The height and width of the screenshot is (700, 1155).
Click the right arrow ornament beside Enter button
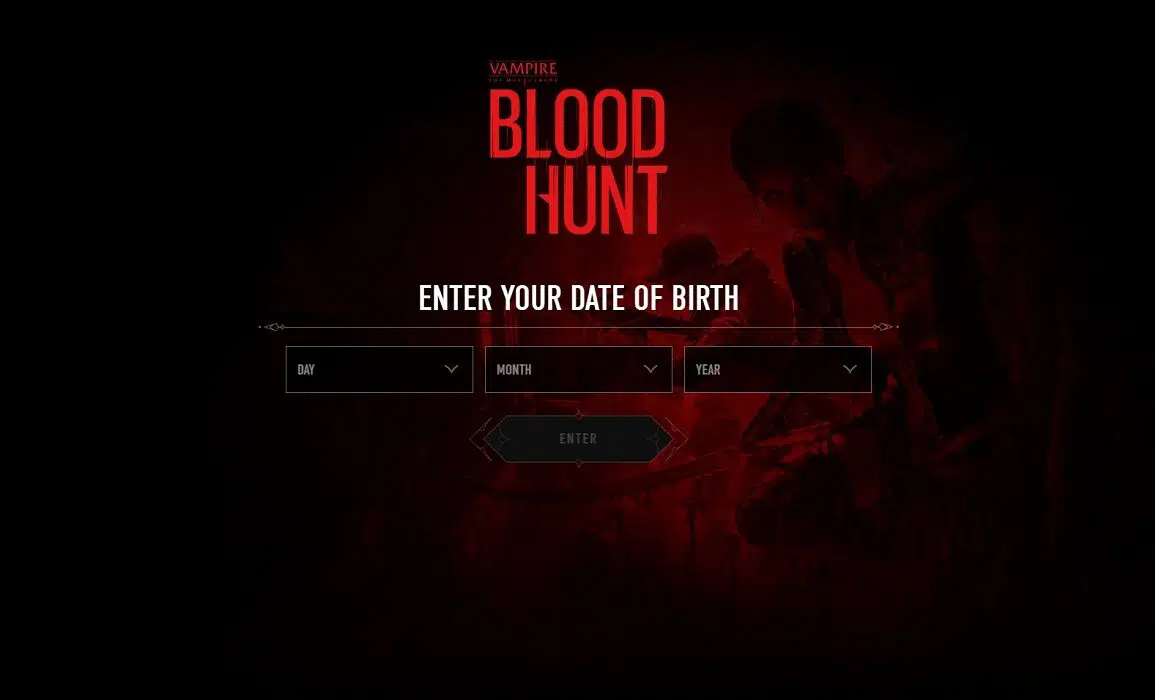pos(676,439)
